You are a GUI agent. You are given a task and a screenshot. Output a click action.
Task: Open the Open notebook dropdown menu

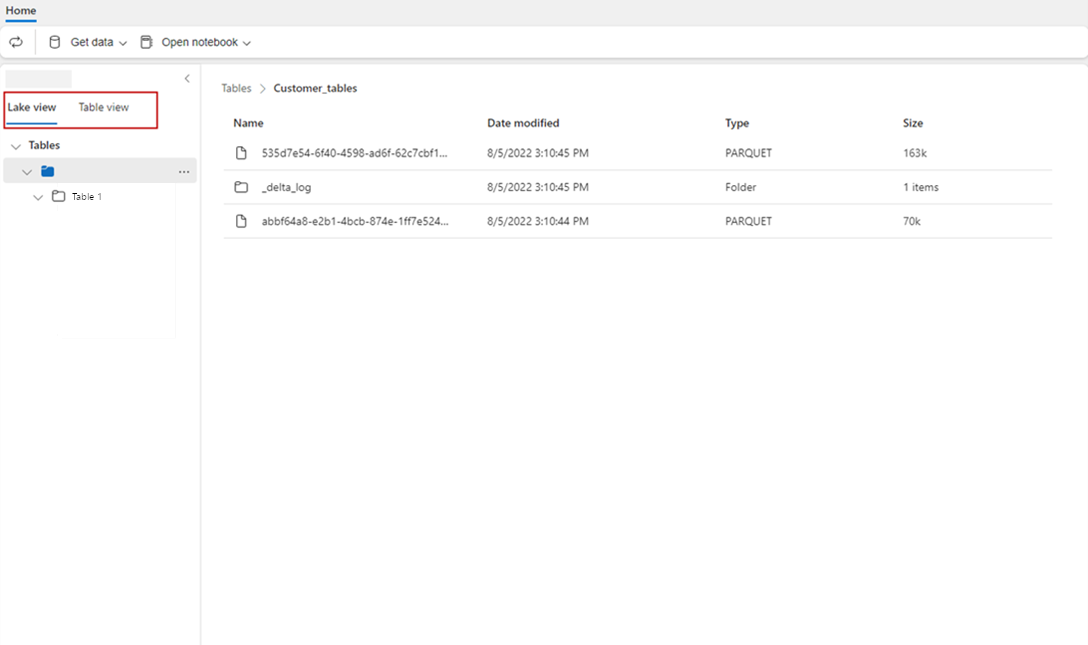[x=247, y=42]
